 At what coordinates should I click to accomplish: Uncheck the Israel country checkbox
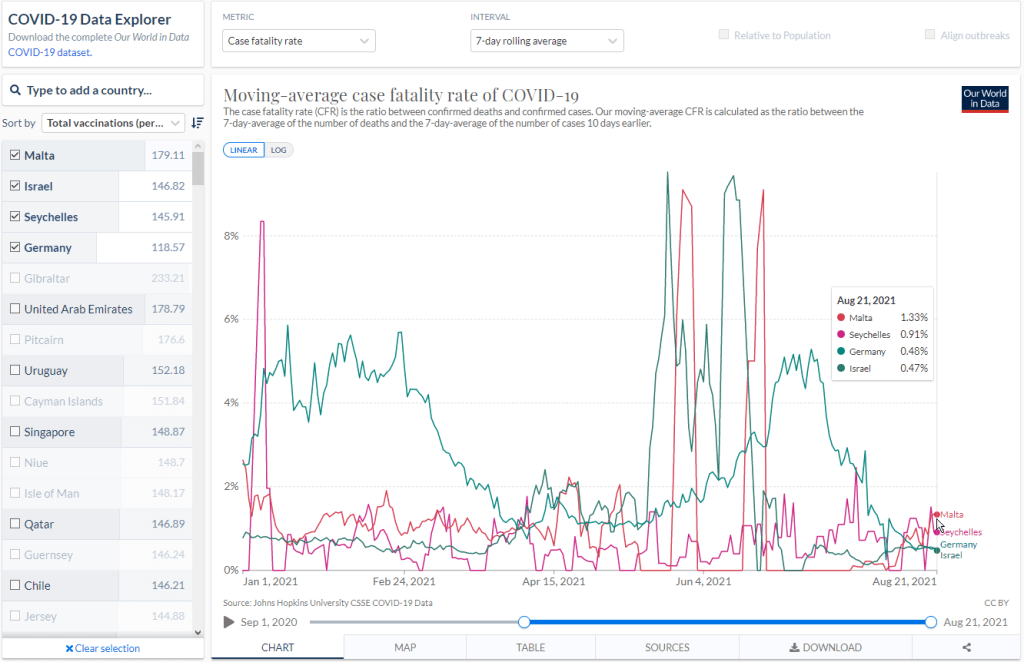pos(14,186)
